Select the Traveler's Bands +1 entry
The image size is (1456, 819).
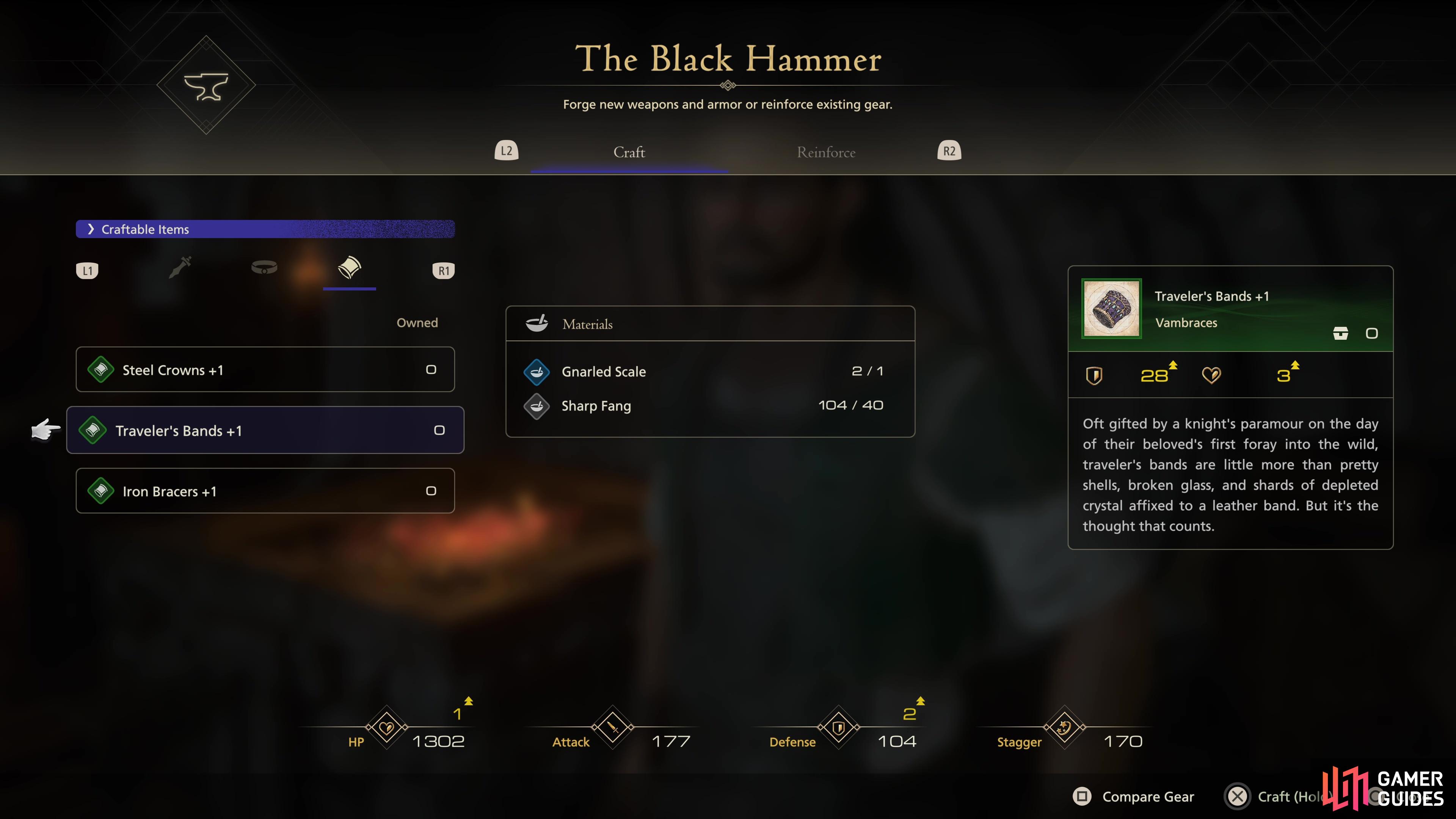(x=265, y=430)
